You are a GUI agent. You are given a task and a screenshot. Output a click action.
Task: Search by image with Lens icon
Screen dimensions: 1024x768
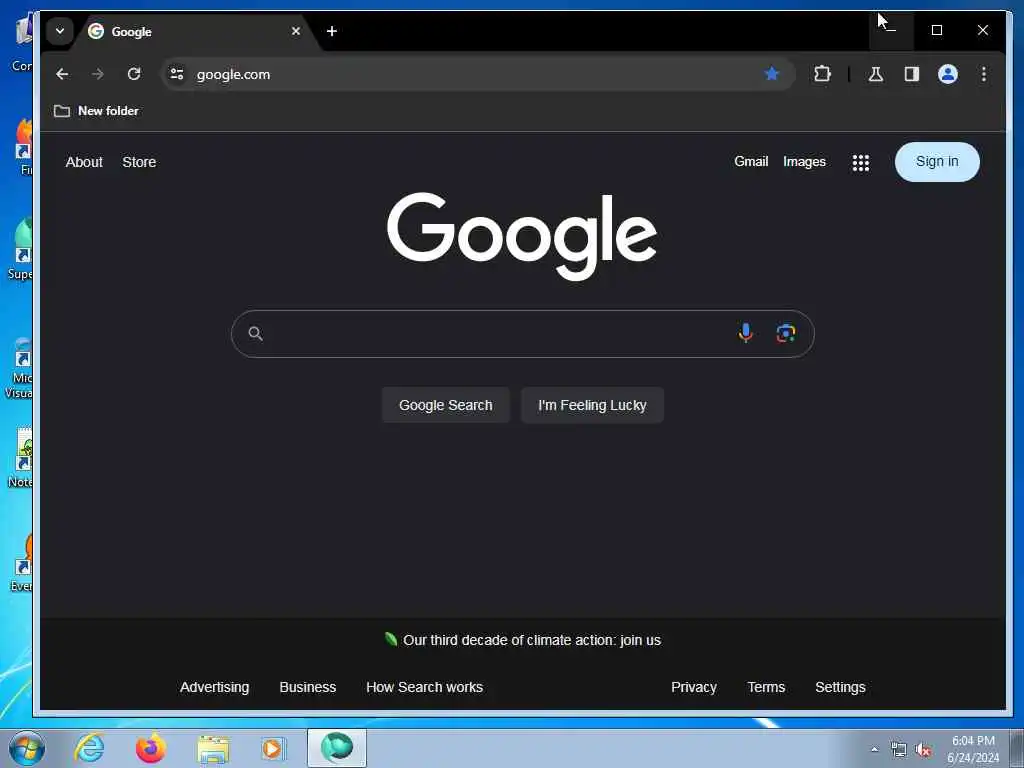(x=786, y=333)
